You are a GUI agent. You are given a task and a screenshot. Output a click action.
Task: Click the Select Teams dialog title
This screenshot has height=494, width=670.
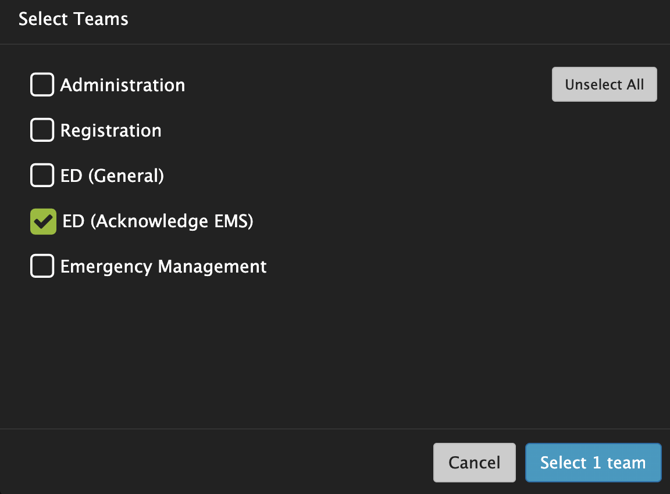point(73,19)
